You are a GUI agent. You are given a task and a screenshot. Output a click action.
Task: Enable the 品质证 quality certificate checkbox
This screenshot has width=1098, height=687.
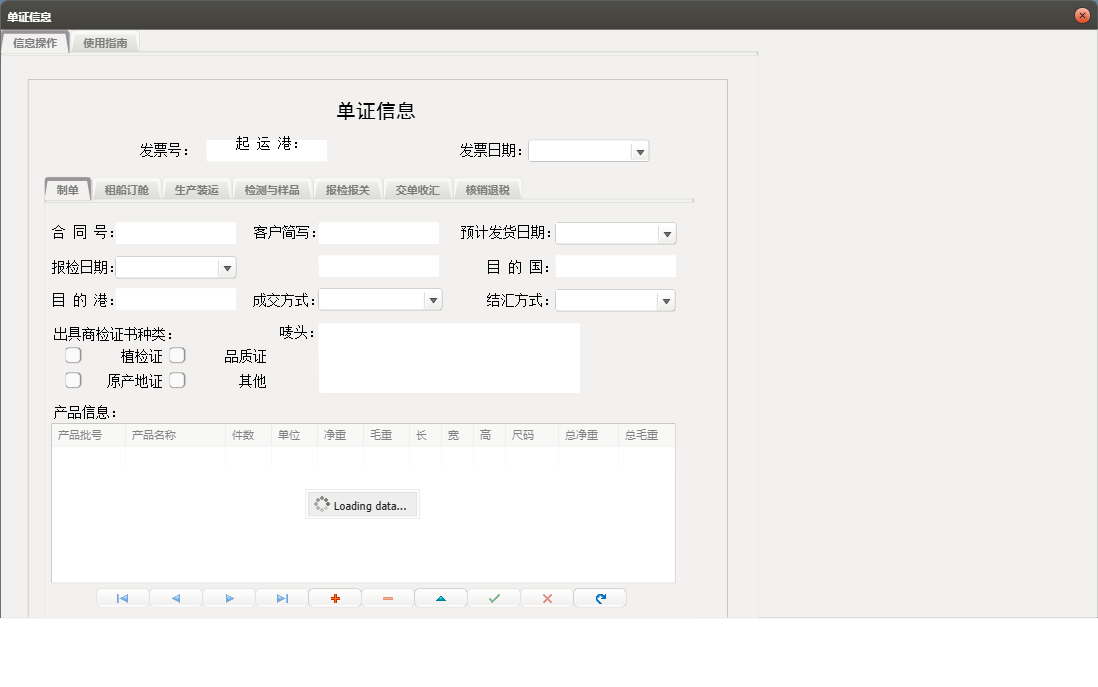(x=177, y=354)
